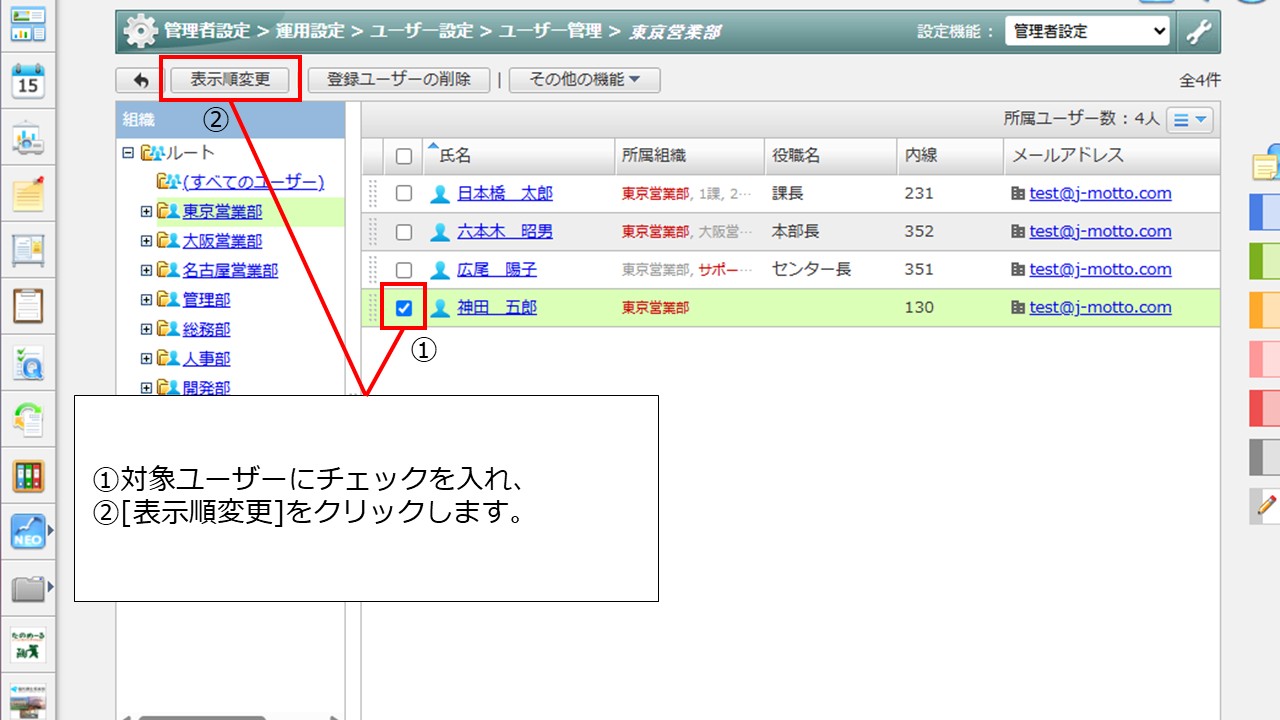Click the folder icon next to 大阪営業部
The image size is (1280, 720).
[x=167, y=241]
